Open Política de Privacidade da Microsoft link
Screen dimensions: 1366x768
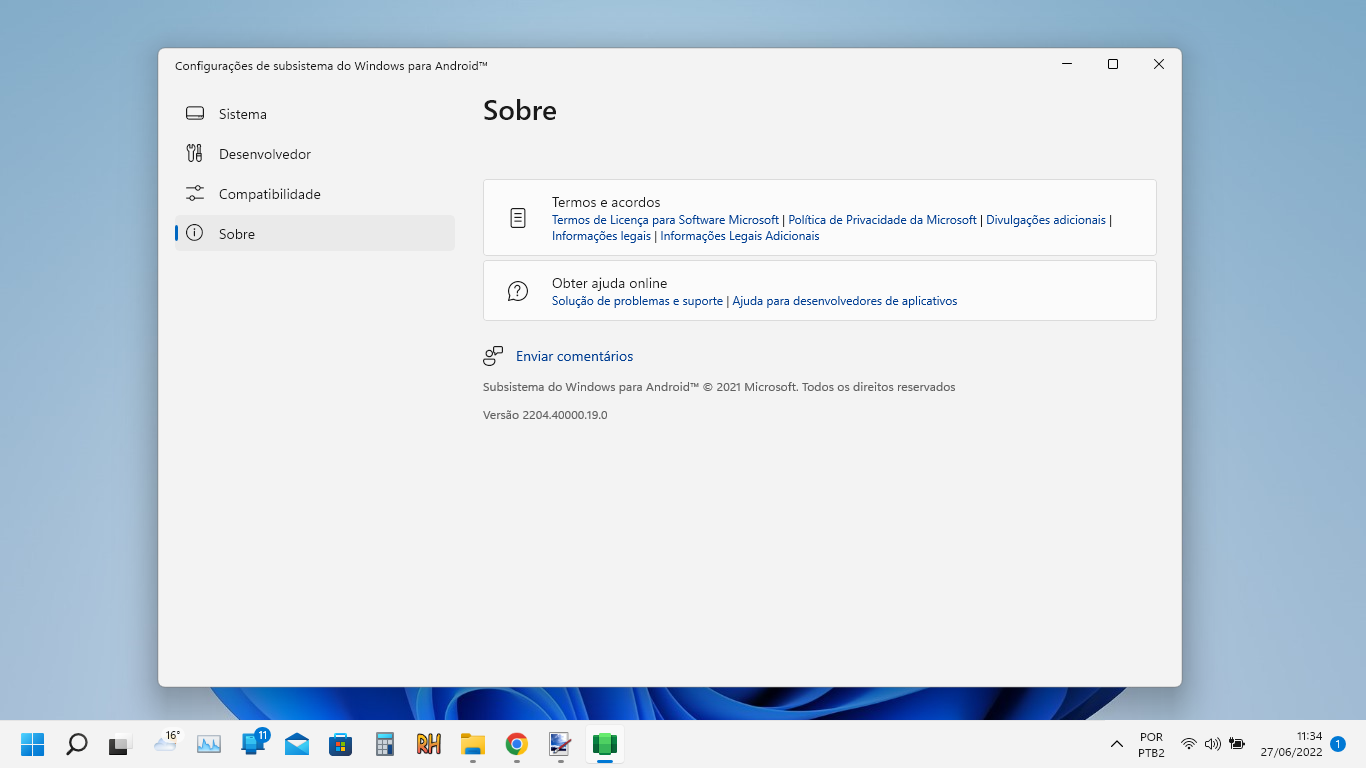882,220
